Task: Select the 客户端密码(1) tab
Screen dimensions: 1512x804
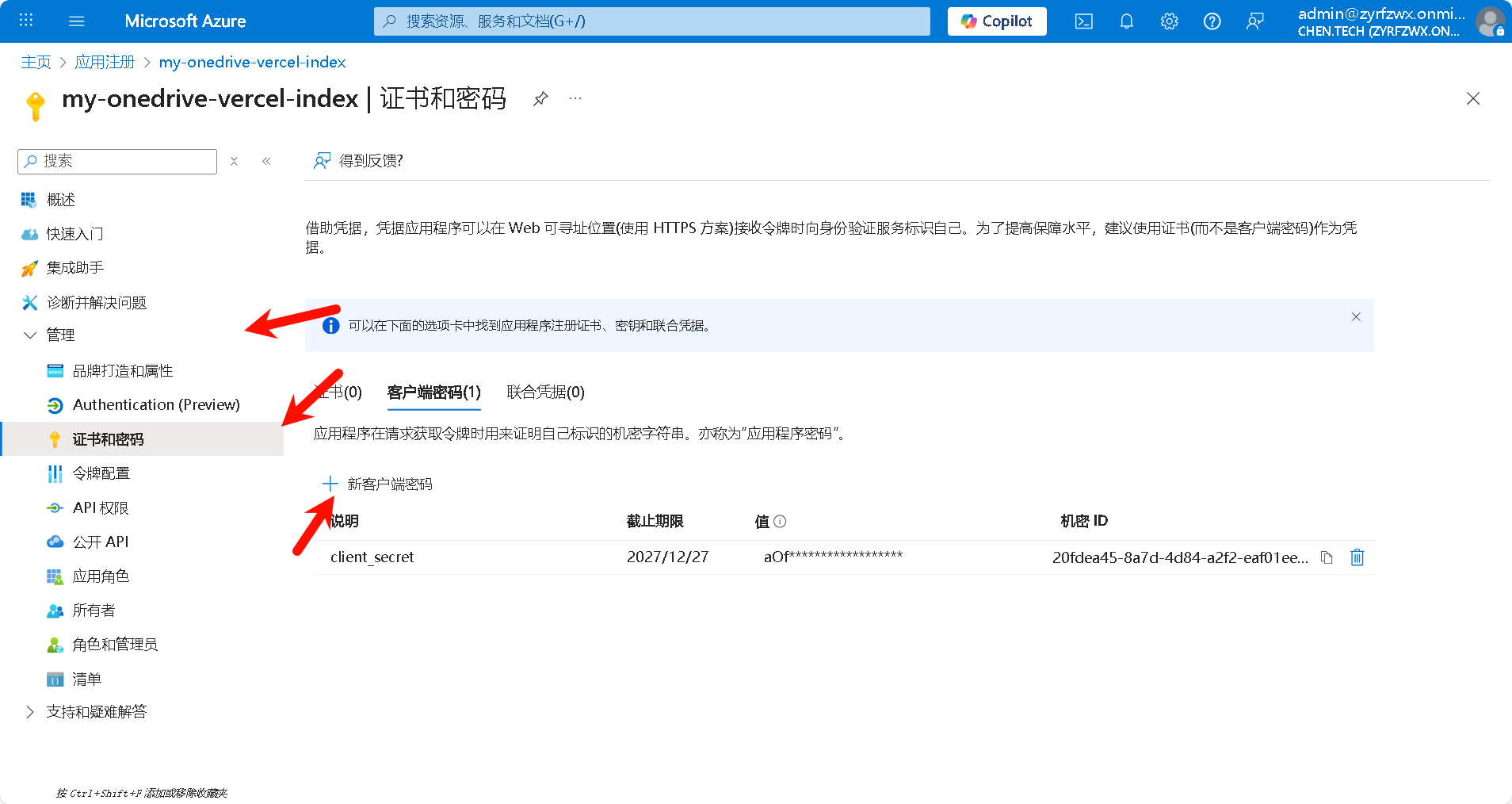Action: [x=433, y=392]
